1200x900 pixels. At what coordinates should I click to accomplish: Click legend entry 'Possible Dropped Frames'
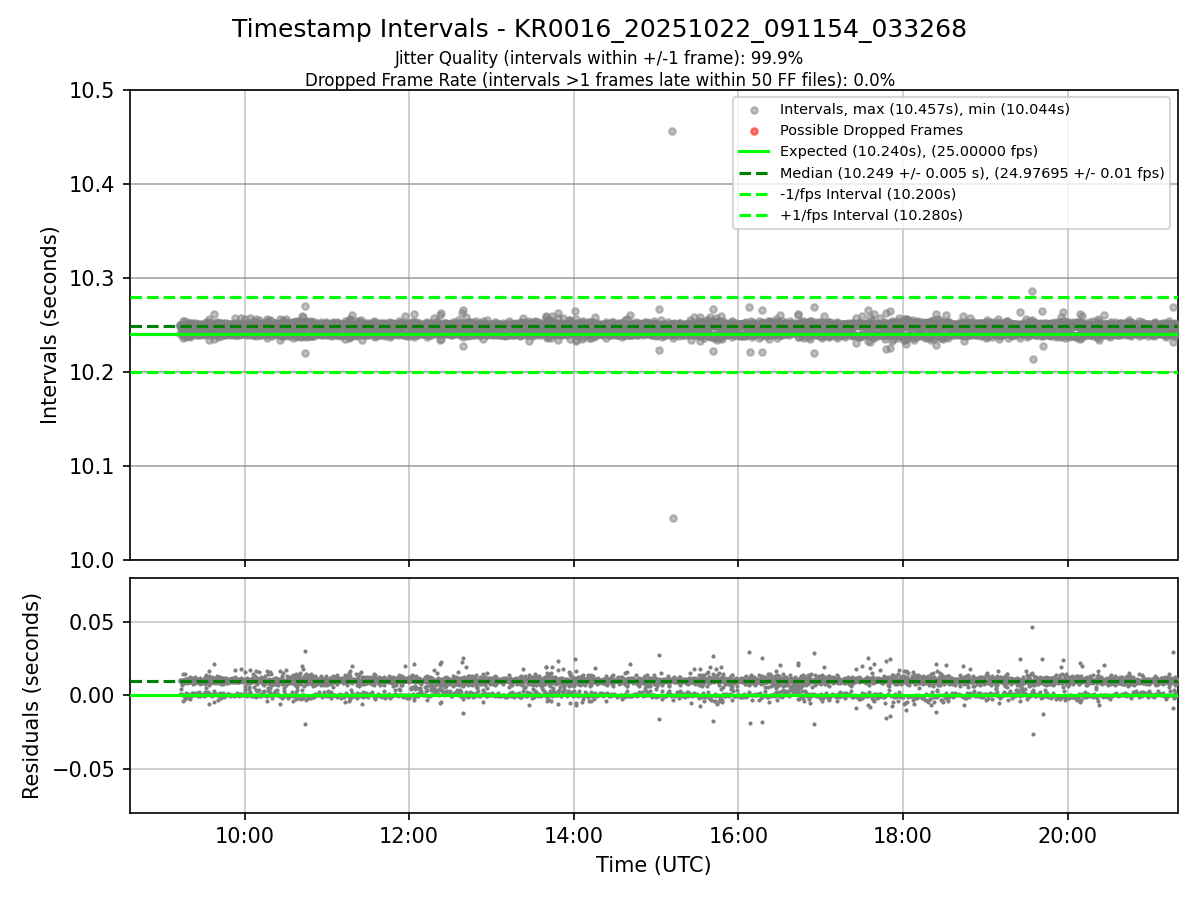click(x=871, y=130)
